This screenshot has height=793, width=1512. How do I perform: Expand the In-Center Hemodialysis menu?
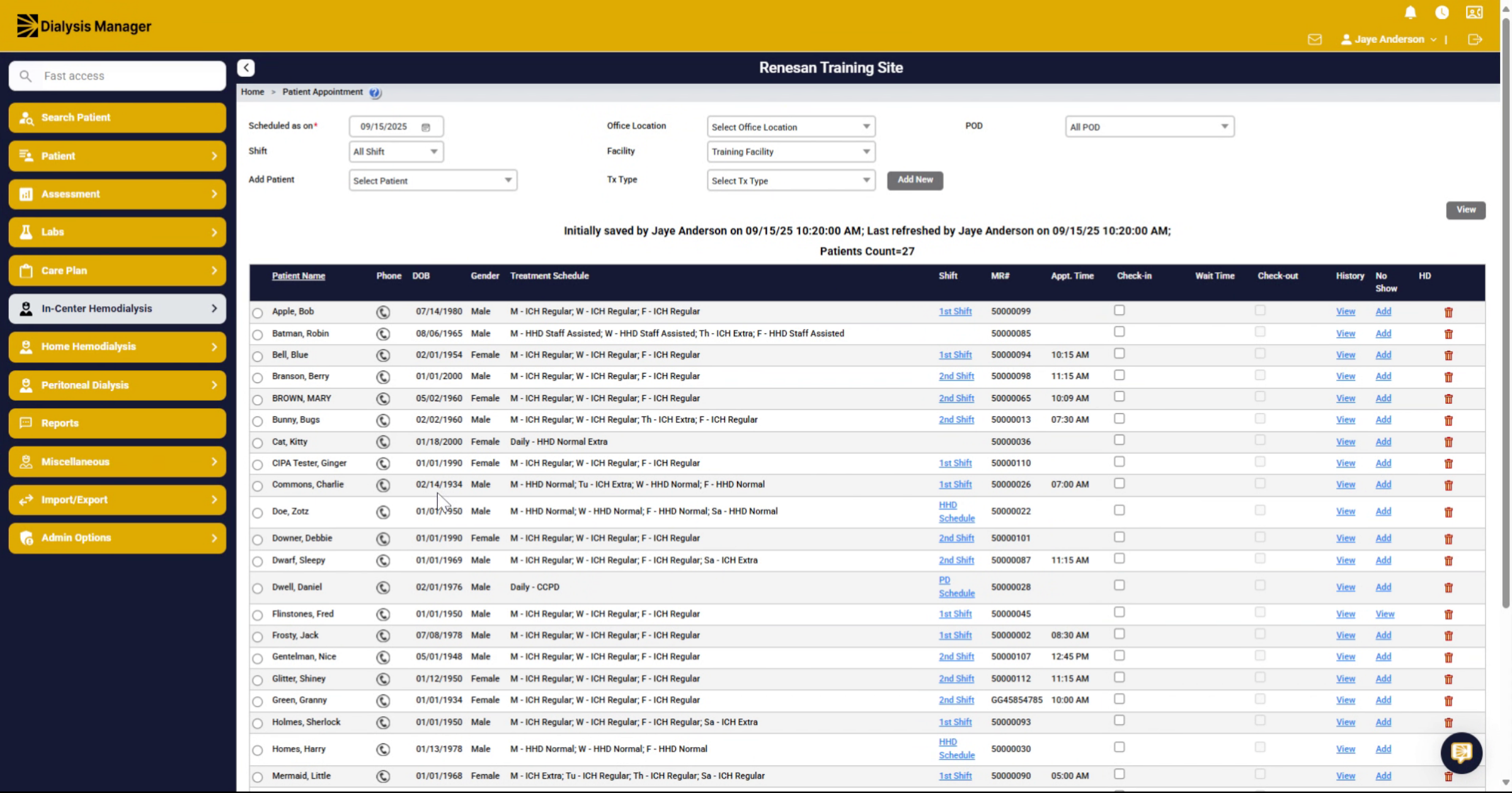click(117, 309)
